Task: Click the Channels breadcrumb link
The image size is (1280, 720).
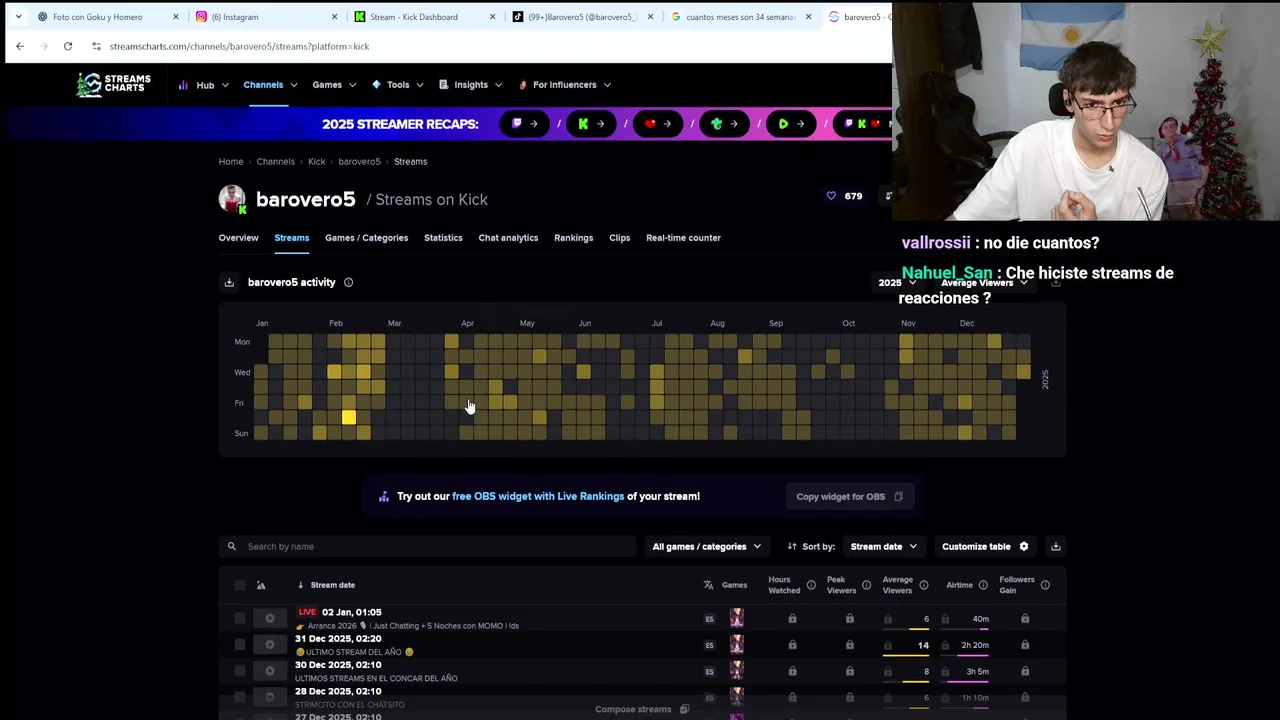Action: click(275, 162)
